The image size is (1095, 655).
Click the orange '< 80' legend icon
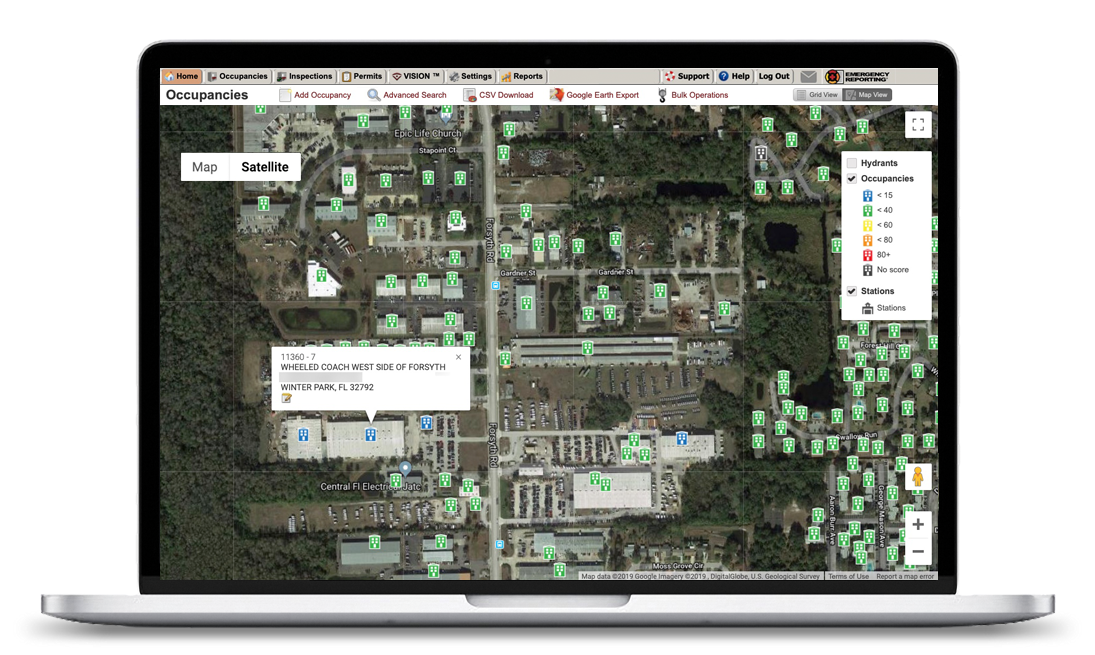click(x=867, y=240)
